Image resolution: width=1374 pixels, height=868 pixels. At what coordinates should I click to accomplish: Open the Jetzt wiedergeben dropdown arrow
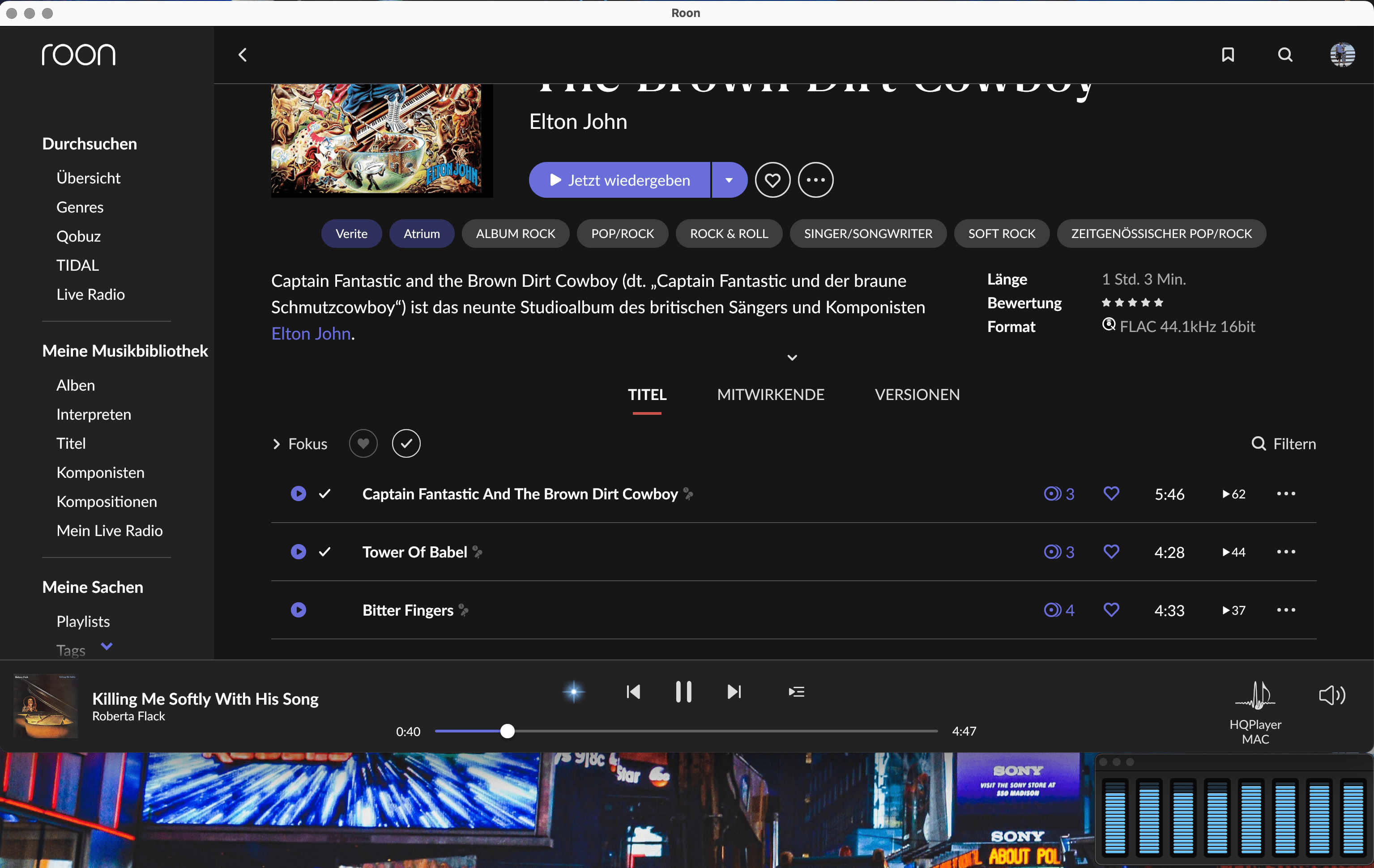[x=729, y=180]
